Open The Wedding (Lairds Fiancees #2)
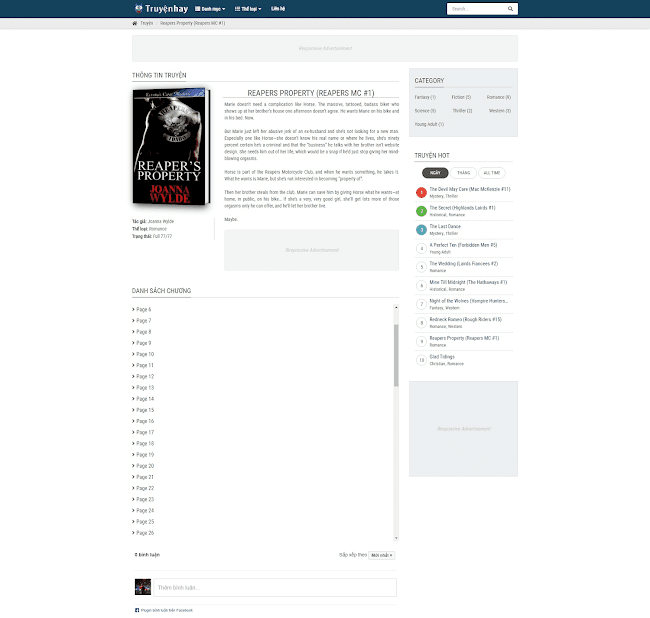Image resolution: width=650 pixels, height=618 pixels. point(463,264)
